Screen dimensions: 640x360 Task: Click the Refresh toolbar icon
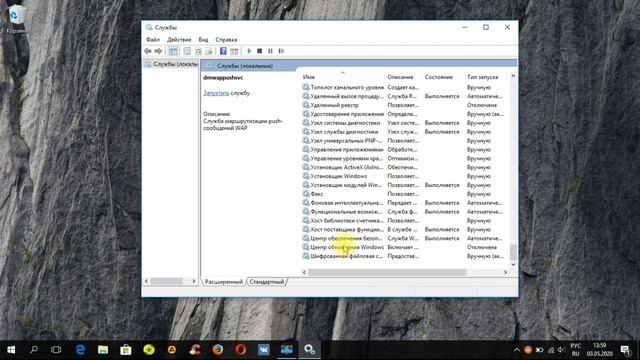(x=198, y=51)
